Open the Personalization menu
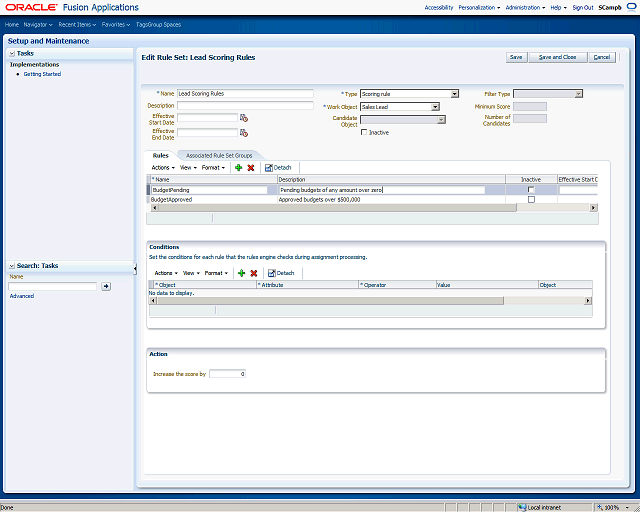Image resolution: width=640 pixels, height=512 pixels. click(x=479, y=7)
